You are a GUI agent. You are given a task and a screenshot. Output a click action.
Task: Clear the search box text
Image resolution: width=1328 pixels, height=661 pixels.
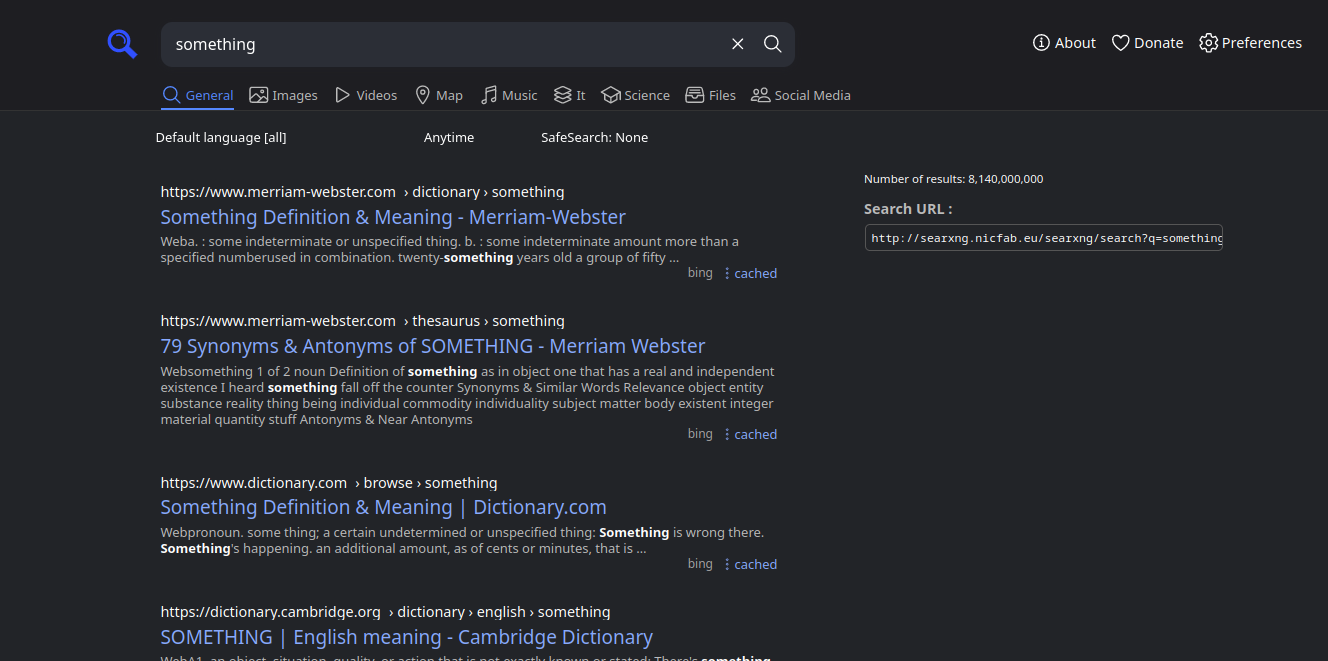click(x=738, y=44)
